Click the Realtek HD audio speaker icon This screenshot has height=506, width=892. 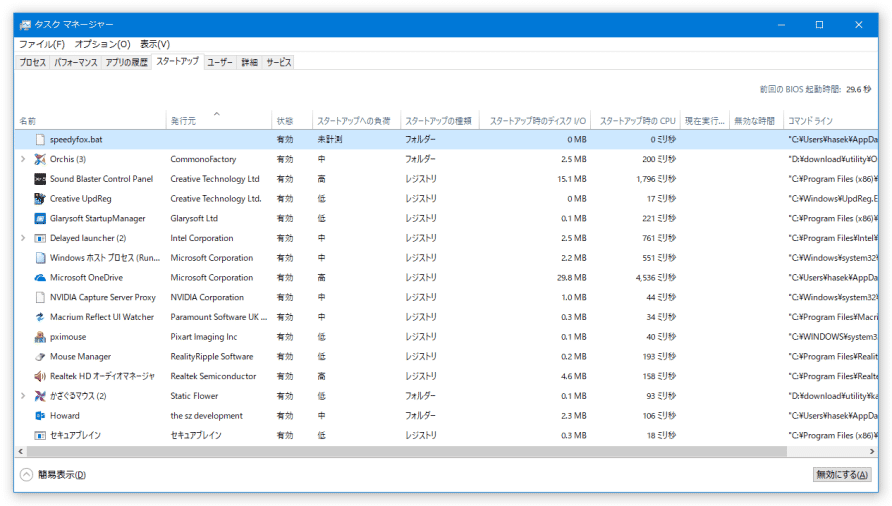point(40,376)
